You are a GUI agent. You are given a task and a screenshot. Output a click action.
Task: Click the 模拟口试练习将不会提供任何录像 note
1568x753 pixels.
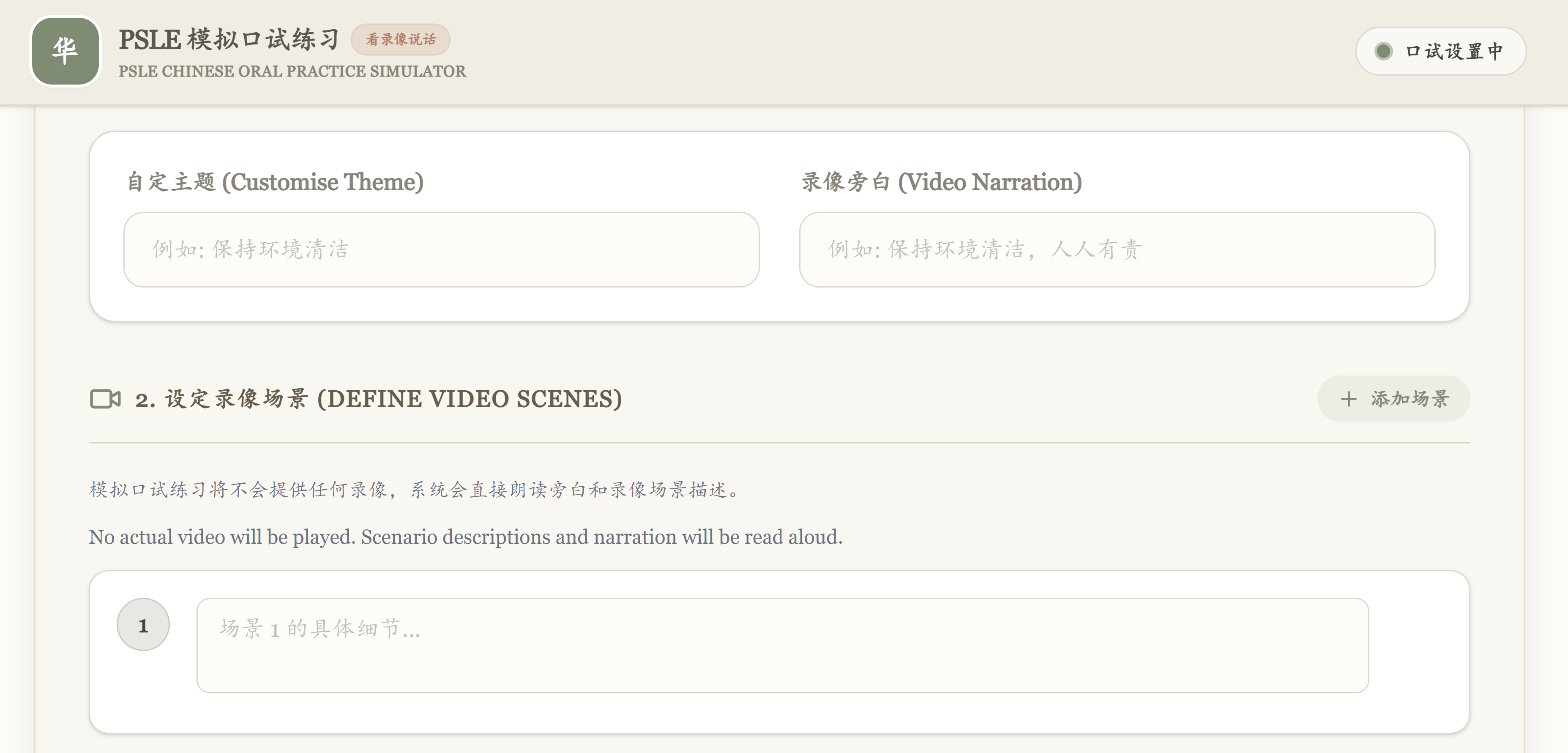click(x=415, y=490)
